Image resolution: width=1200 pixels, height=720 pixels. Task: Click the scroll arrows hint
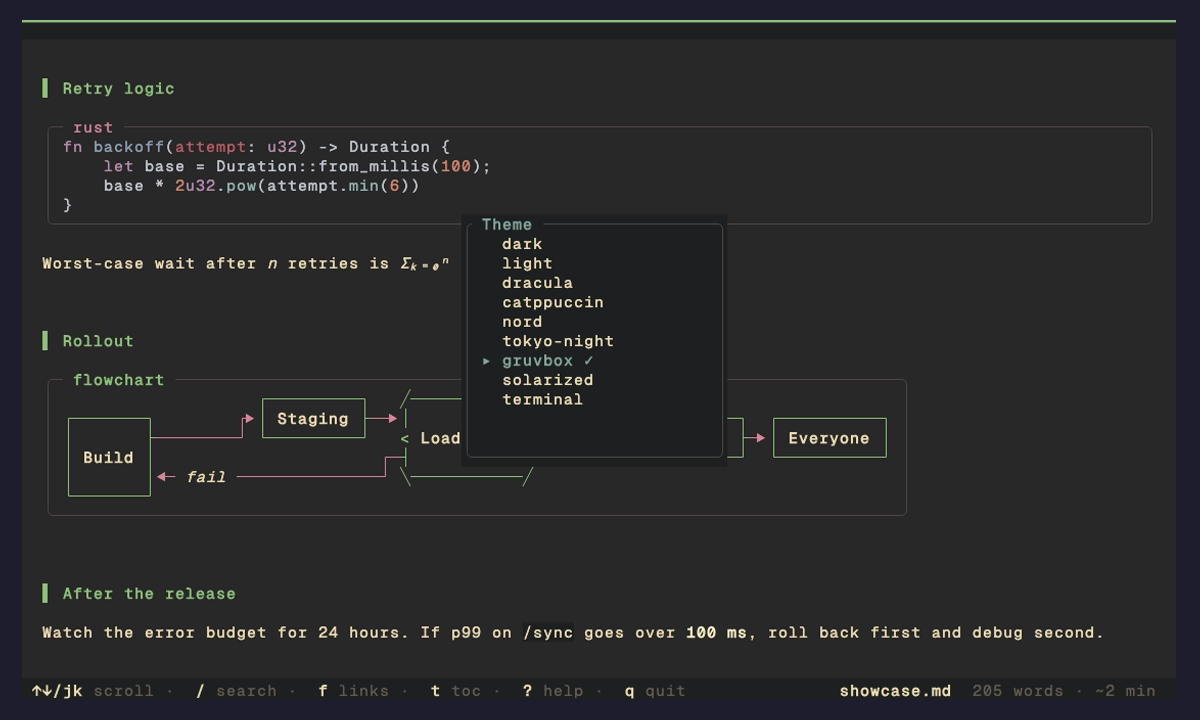coord(93,691)
